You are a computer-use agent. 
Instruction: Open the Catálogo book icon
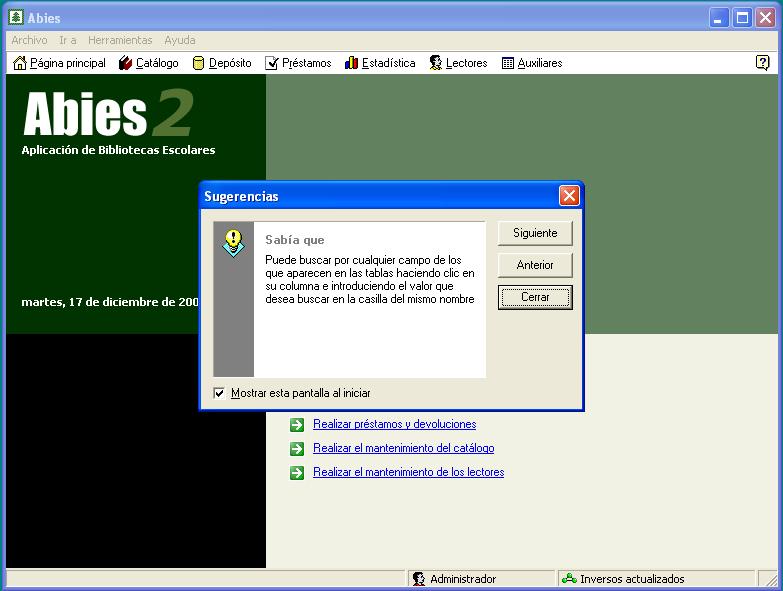pyautogui.click(x=125, y=63)
